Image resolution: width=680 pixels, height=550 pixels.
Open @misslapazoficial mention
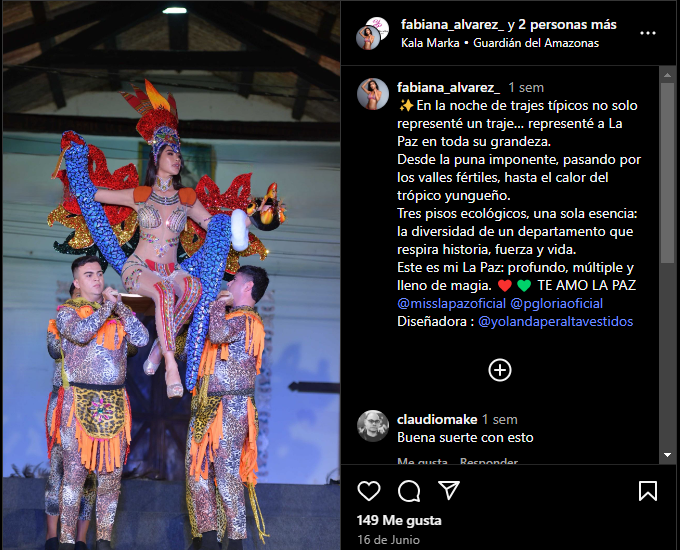click(451, 303)
